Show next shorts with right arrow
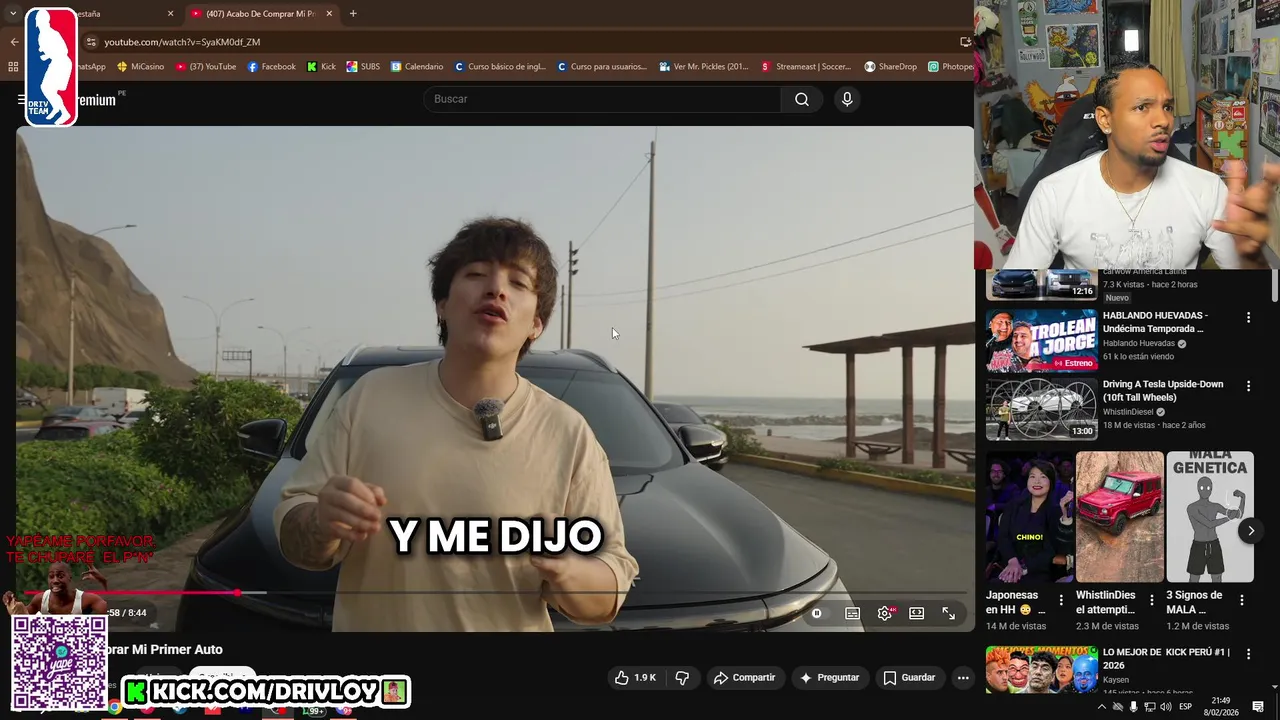Image resolution: width=1280 pixels, height=720 pixels. coord(1250,531)
